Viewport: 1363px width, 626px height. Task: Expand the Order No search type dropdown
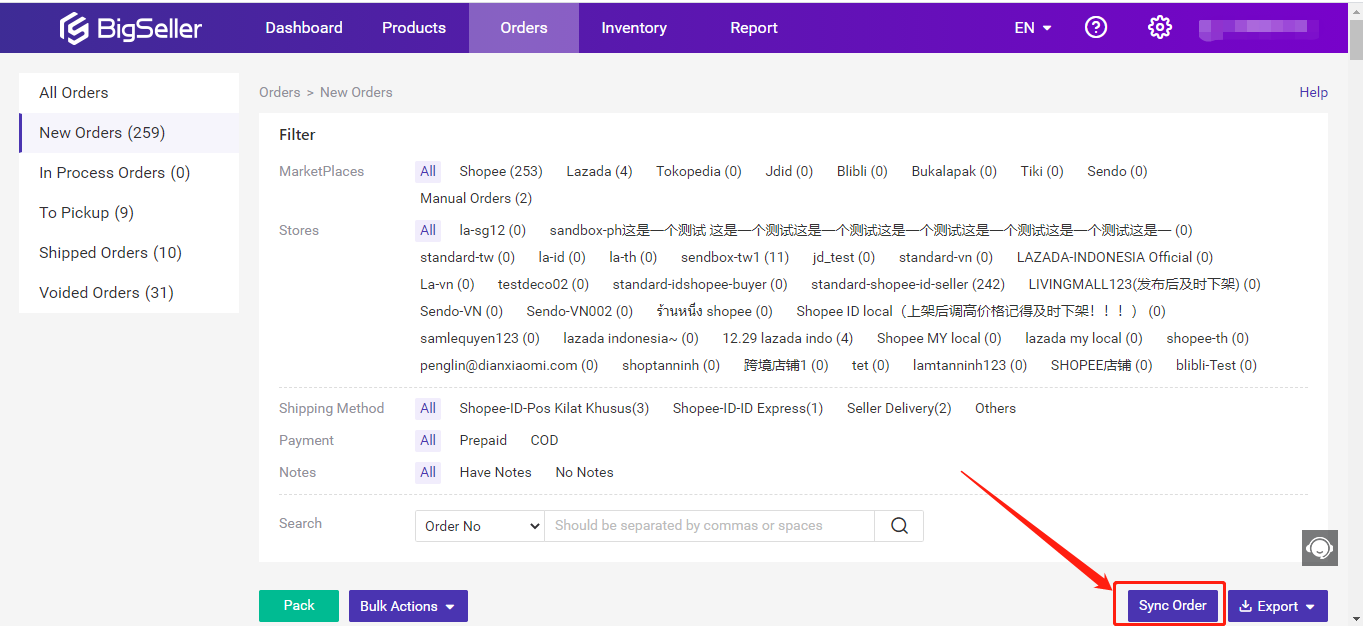tap(480, 526)
